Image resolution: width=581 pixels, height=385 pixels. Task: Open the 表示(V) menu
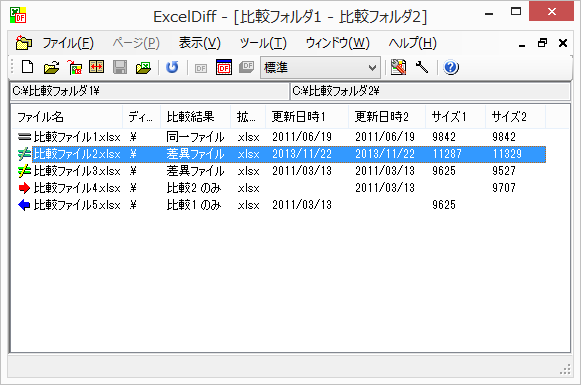(199, 43)
